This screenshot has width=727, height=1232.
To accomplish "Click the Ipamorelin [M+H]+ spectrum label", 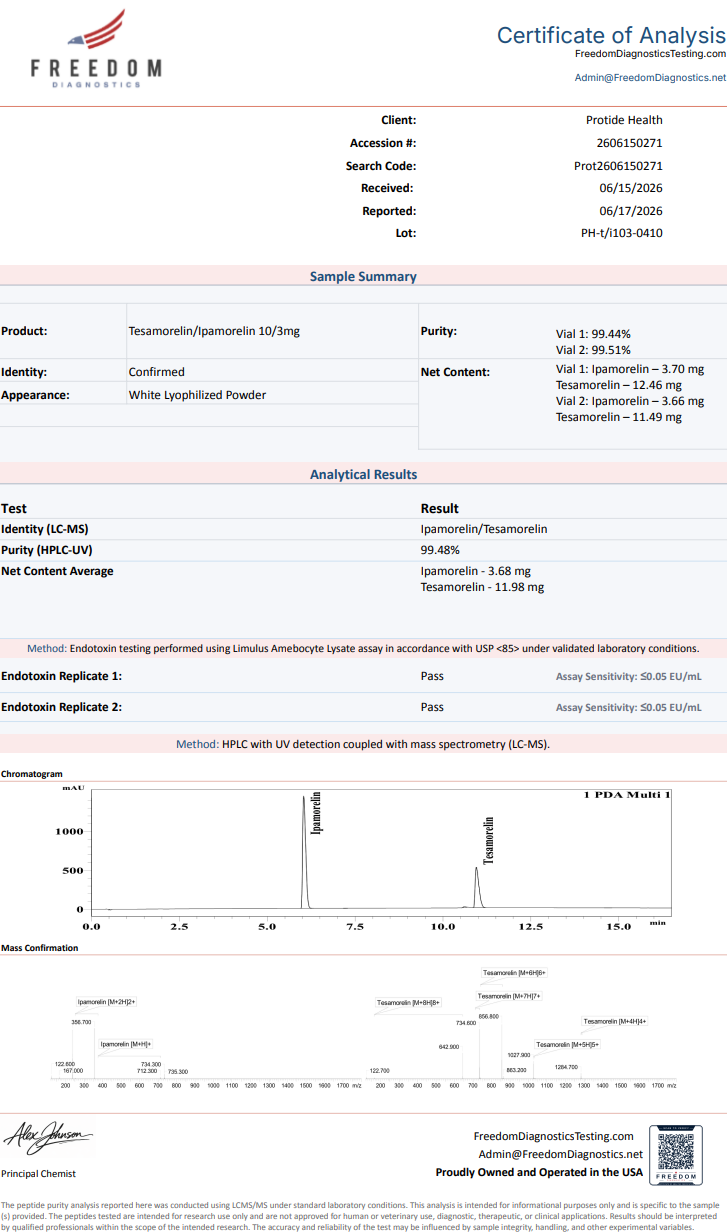I will point(125,1044).
